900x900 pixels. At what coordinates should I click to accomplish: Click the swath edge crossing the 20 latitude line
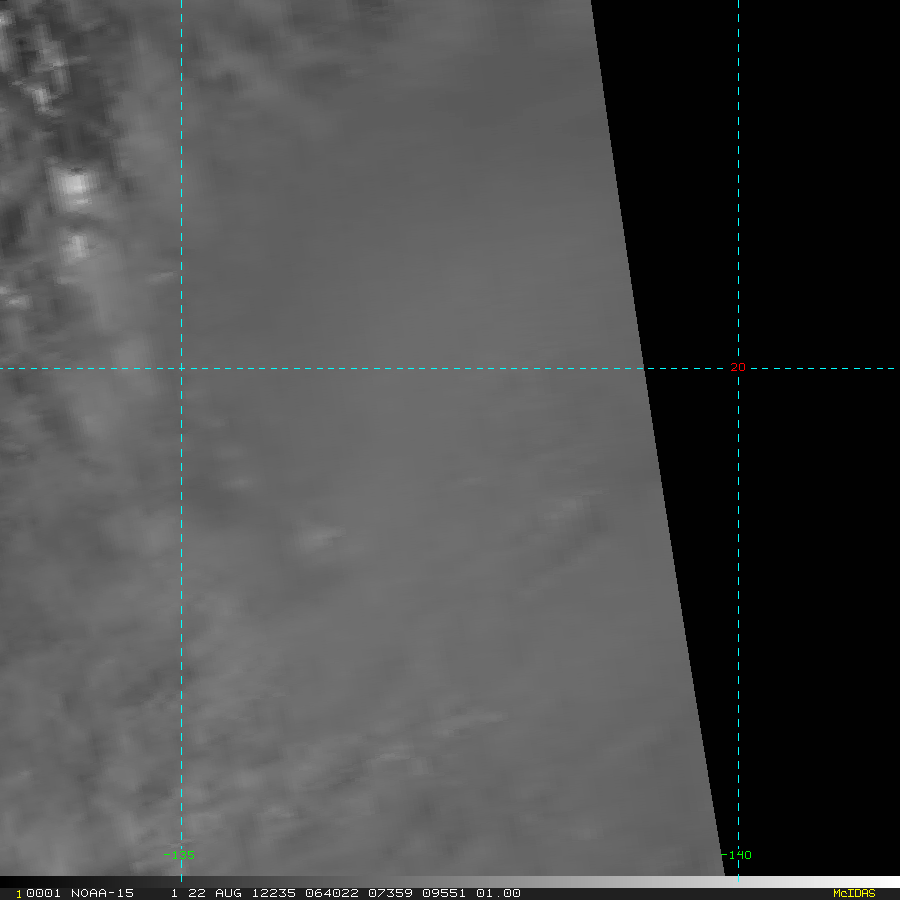pos(646,369)
